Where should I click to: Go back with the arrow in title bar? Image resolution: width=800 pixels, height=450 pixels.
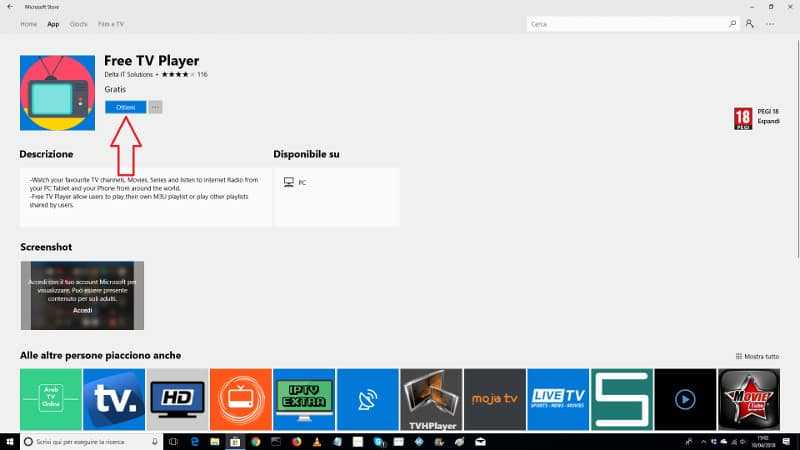(x=10, y=7)
